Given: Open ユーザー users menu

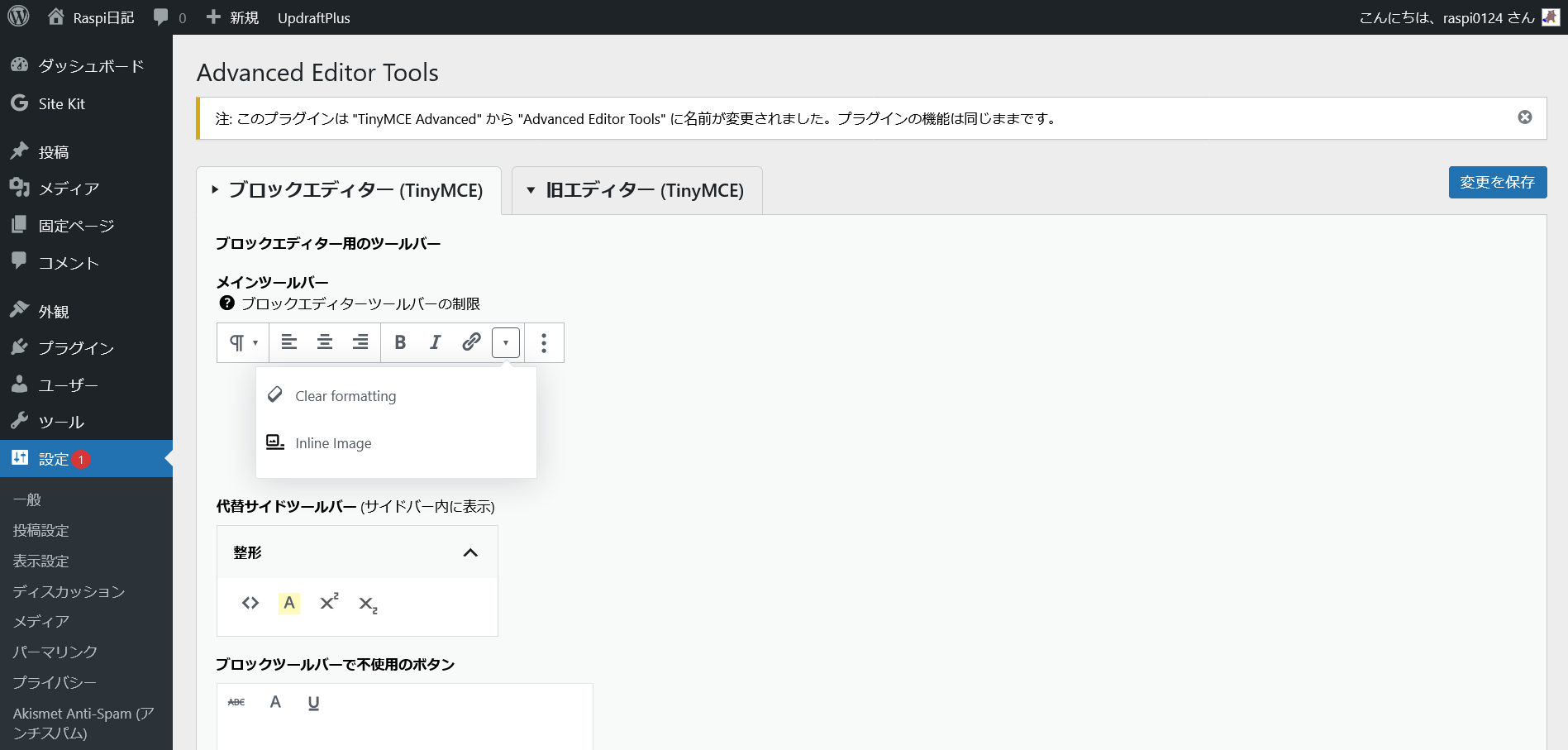Looking at the screenshot, I should coord(86,385).
